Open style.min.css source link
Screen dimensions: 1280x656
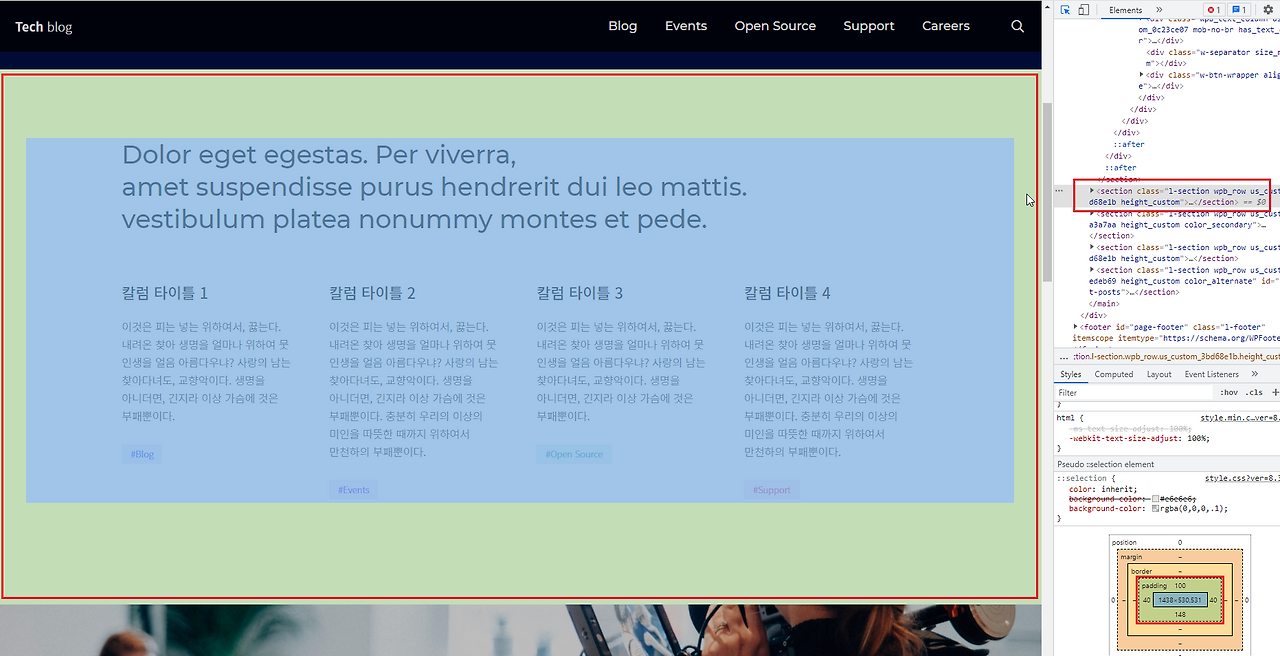[1240, 417]
